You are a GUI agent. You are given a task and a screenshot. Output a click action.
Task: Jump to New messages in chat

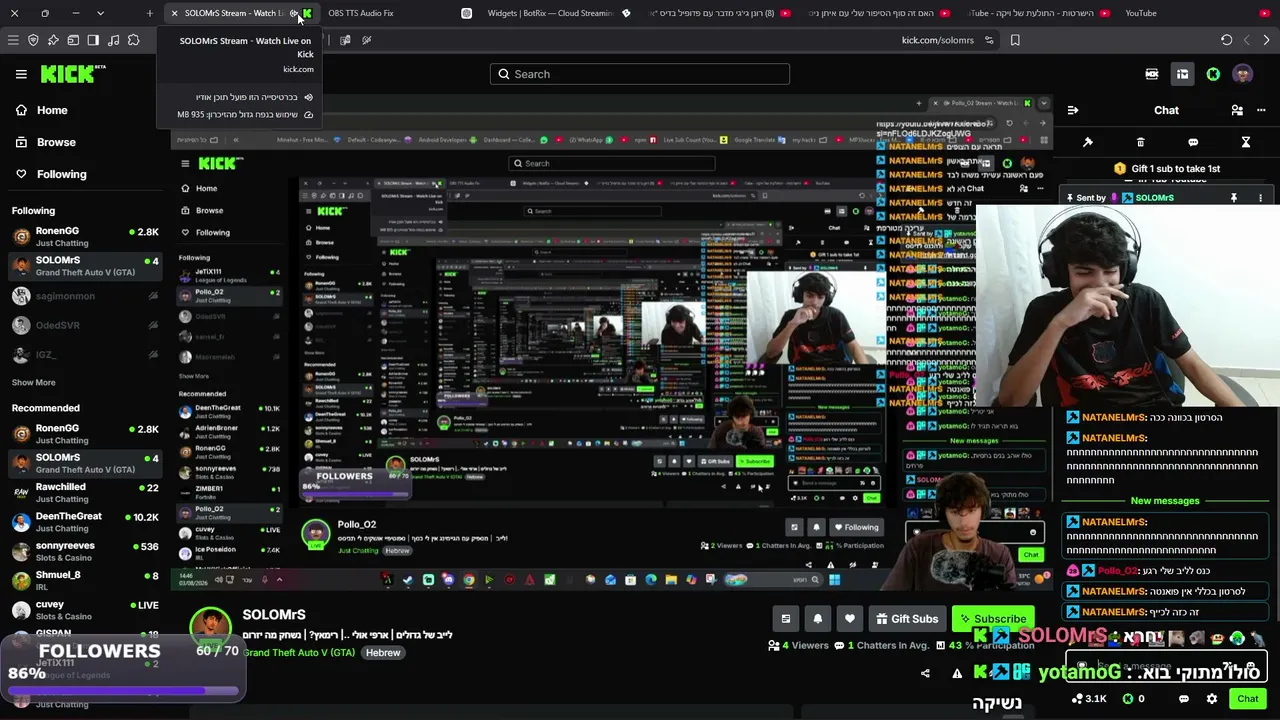pyautogui.click(x=1165, y=501)
